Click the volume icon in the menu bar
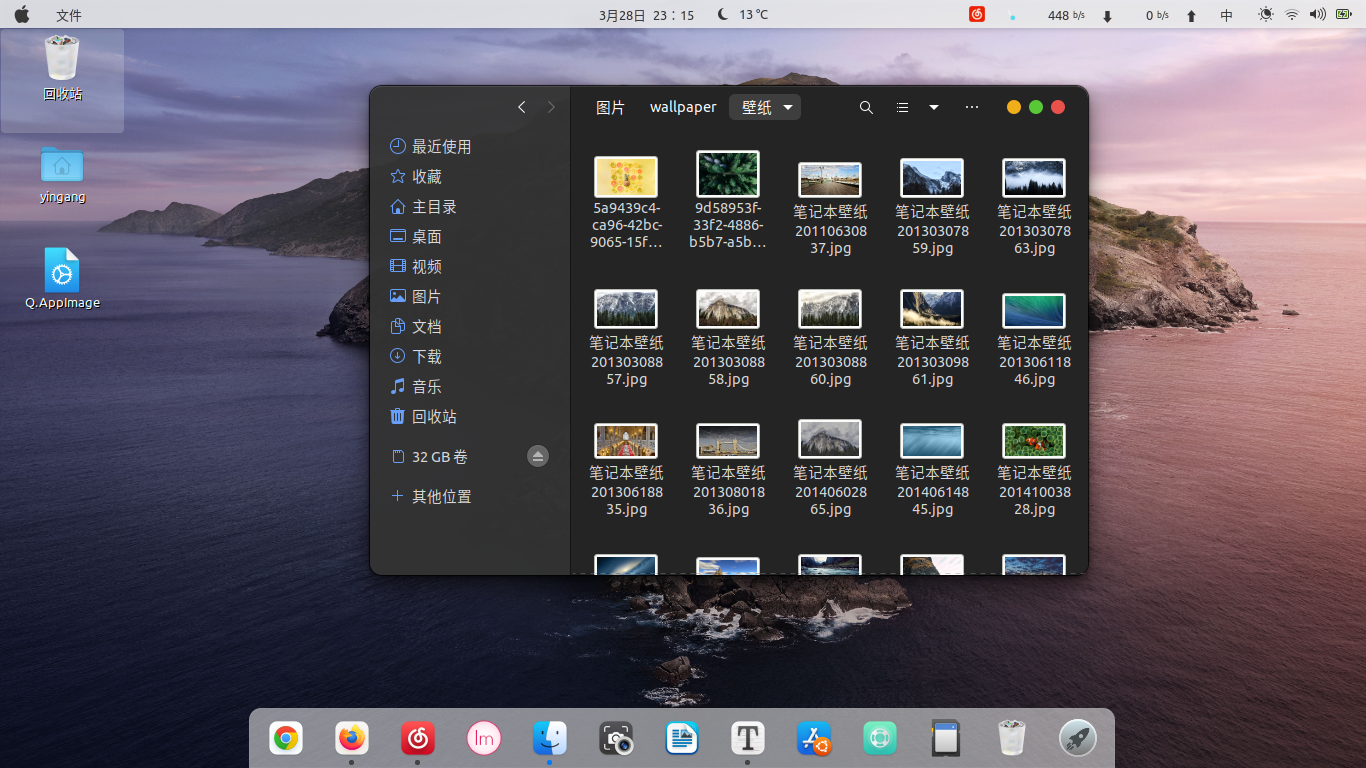The height and width of the screenshot is (768, 1366). pos(1318,14)
